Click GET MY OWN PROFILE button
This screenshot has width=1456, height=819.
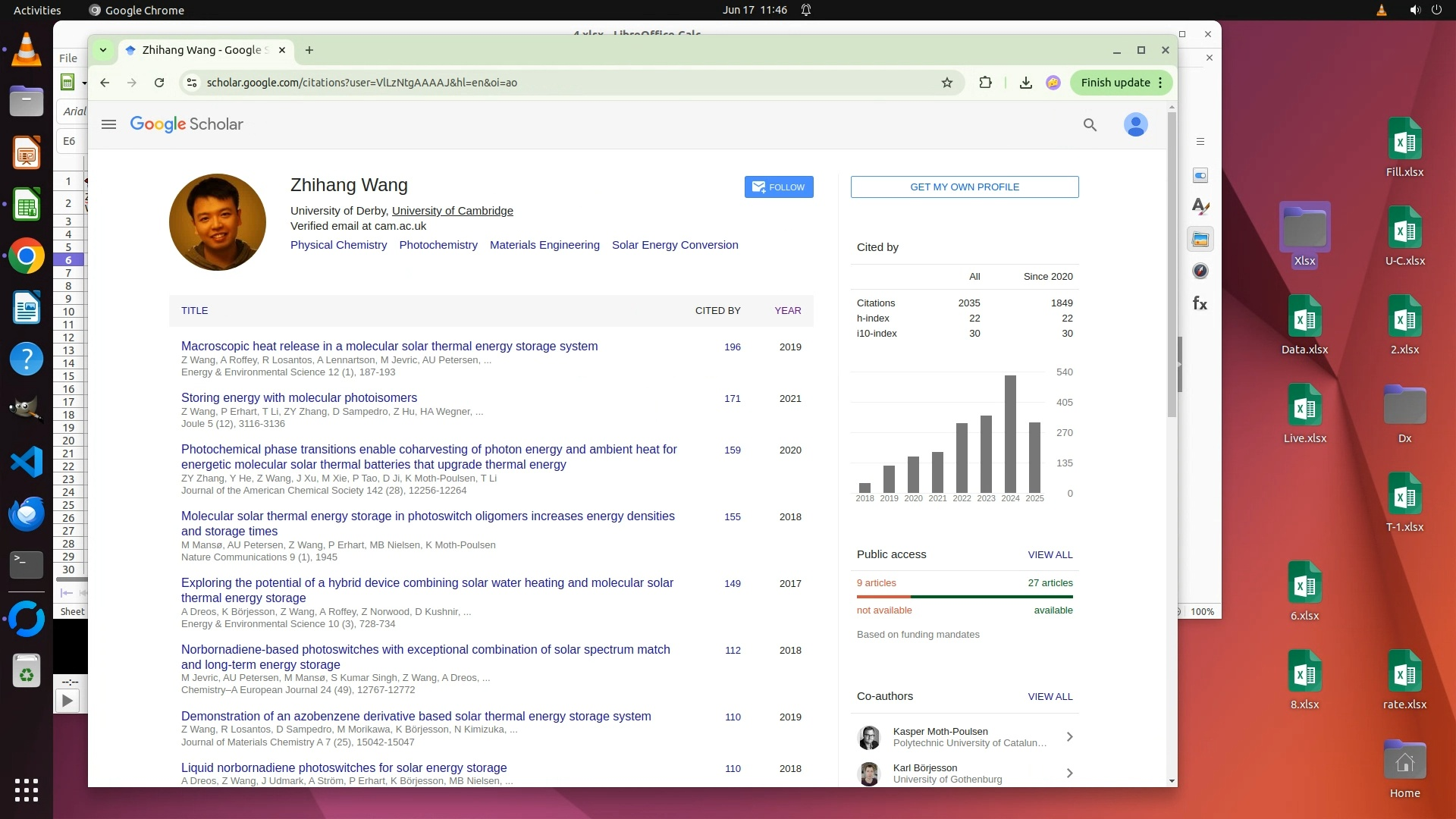pyautogui.click(x=964, y=187)
